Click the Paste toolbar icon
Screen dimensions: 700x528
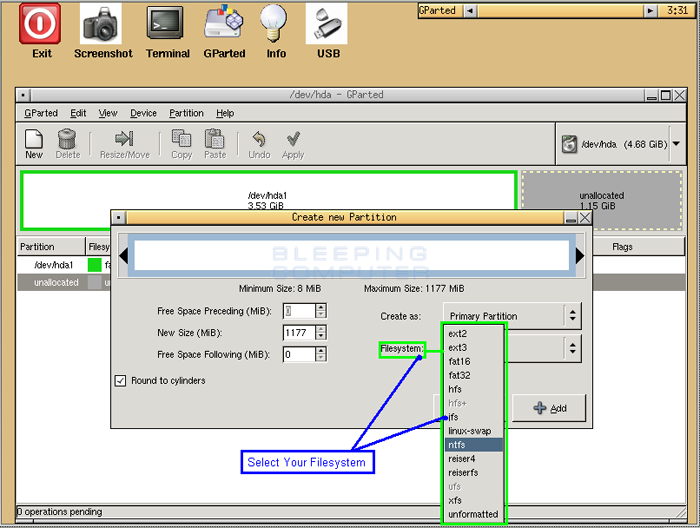(214, 138)
